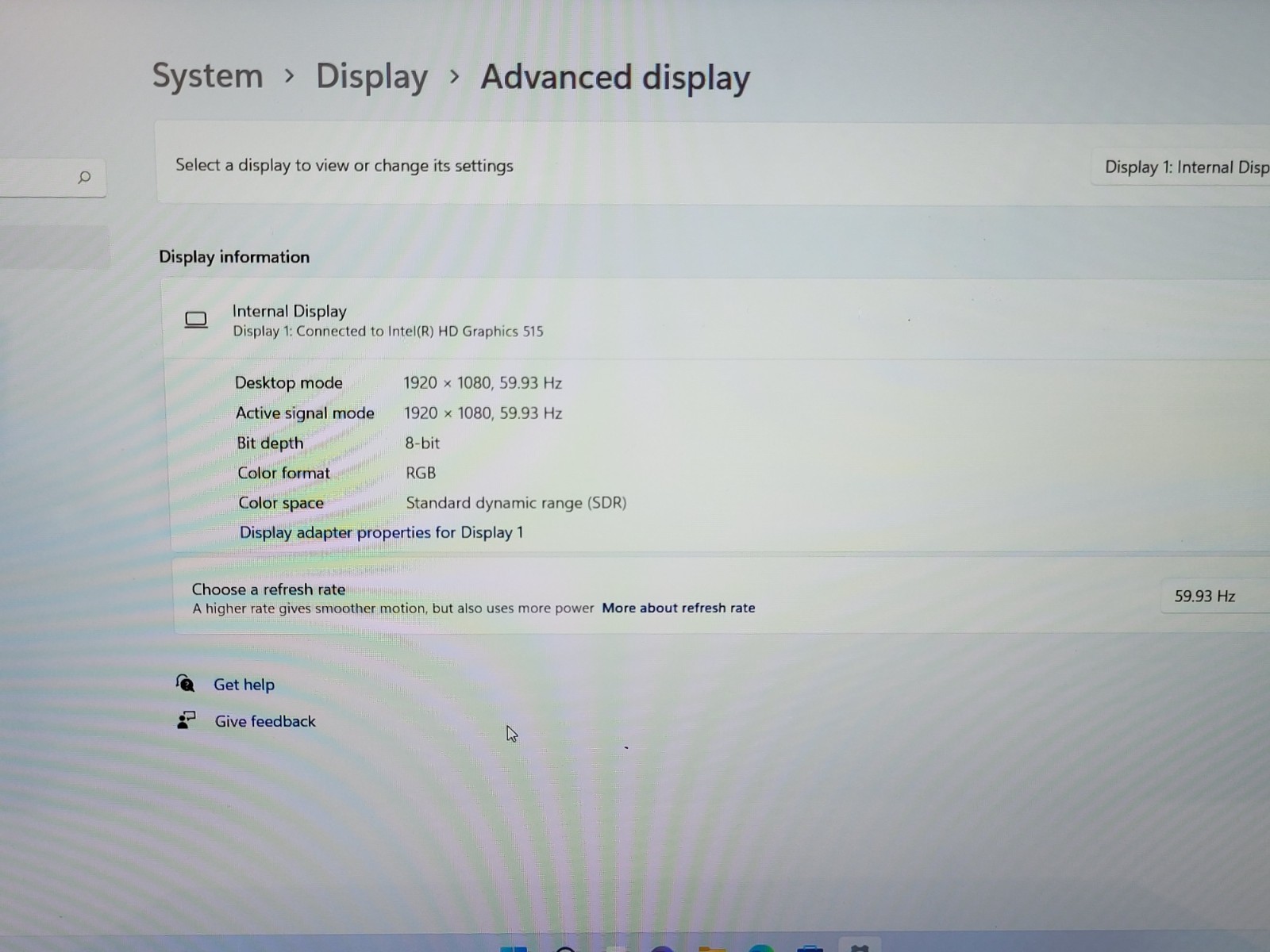Click the Desktop mode value 1920 × 1080, 59.93 Hz
The height and width of the screenshot is (952, 1270).
[483, 382]
